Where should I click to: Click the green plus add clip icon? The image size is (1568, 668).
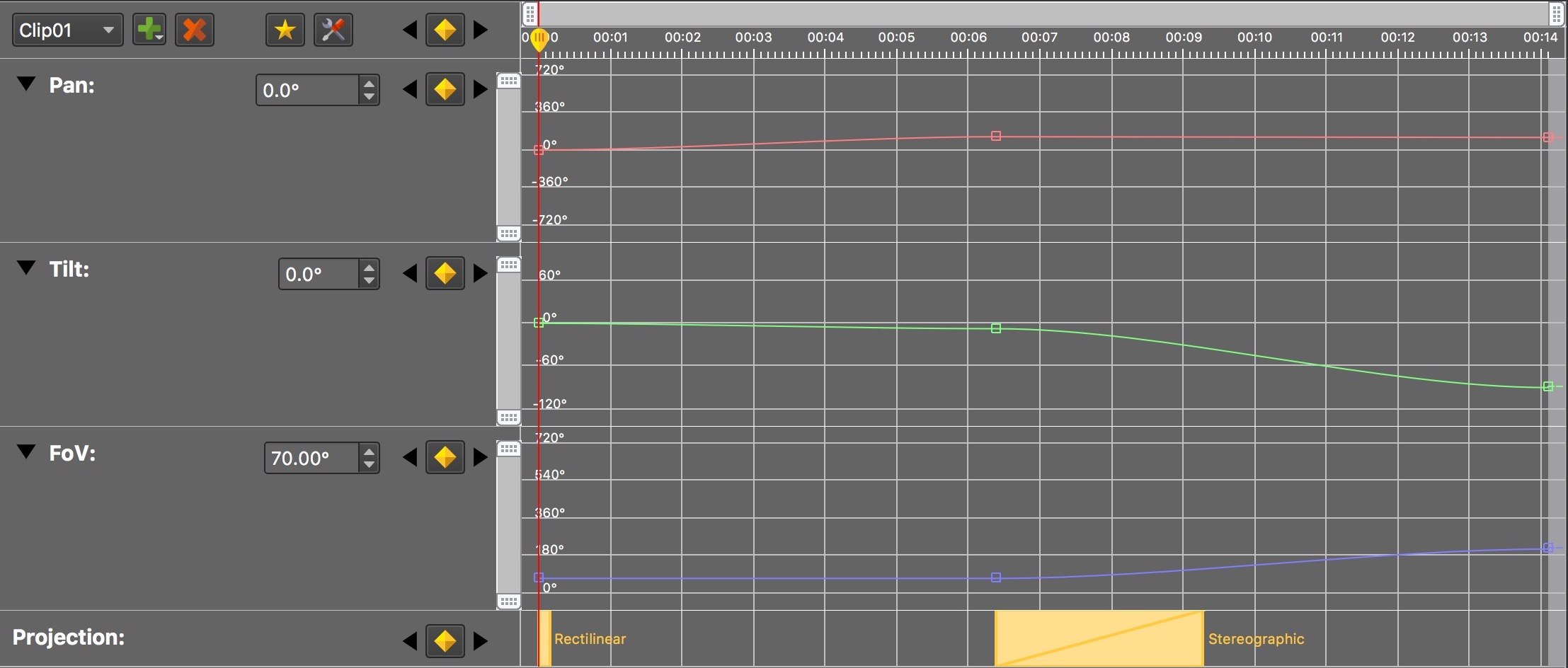pos(149,30)
